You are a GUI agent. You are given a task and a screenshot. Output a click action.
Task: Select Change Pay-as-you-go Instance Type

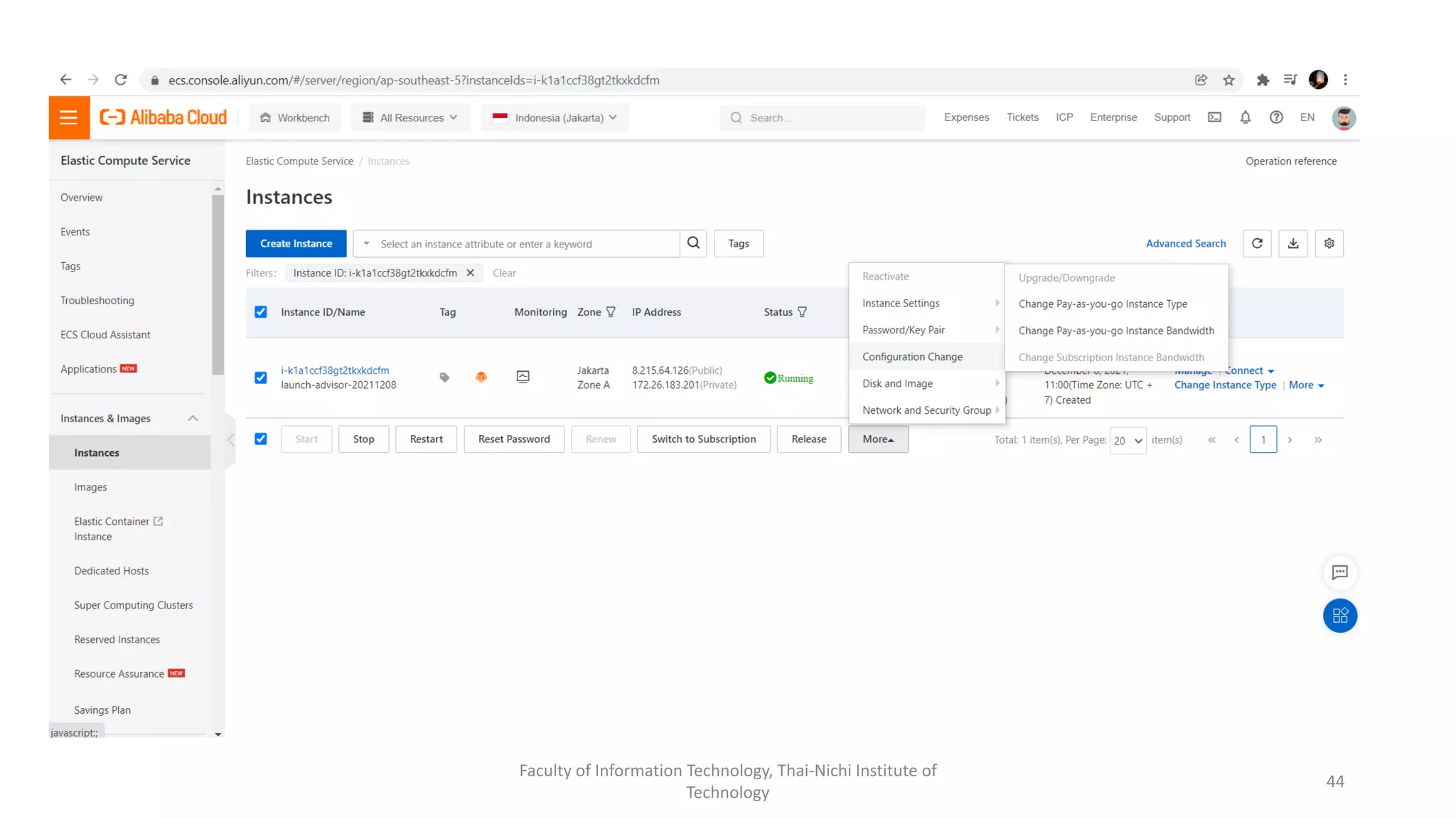point(1103,304)
